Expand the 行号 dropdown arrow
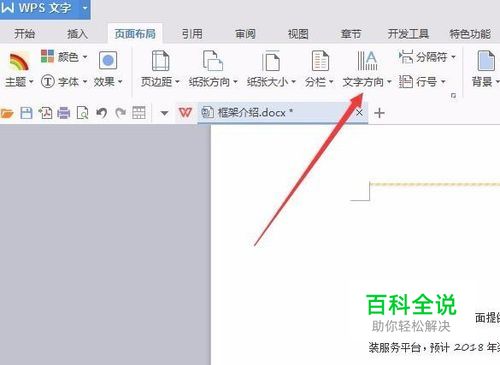This screenshot has width=500, height=365. coord(443,82)
